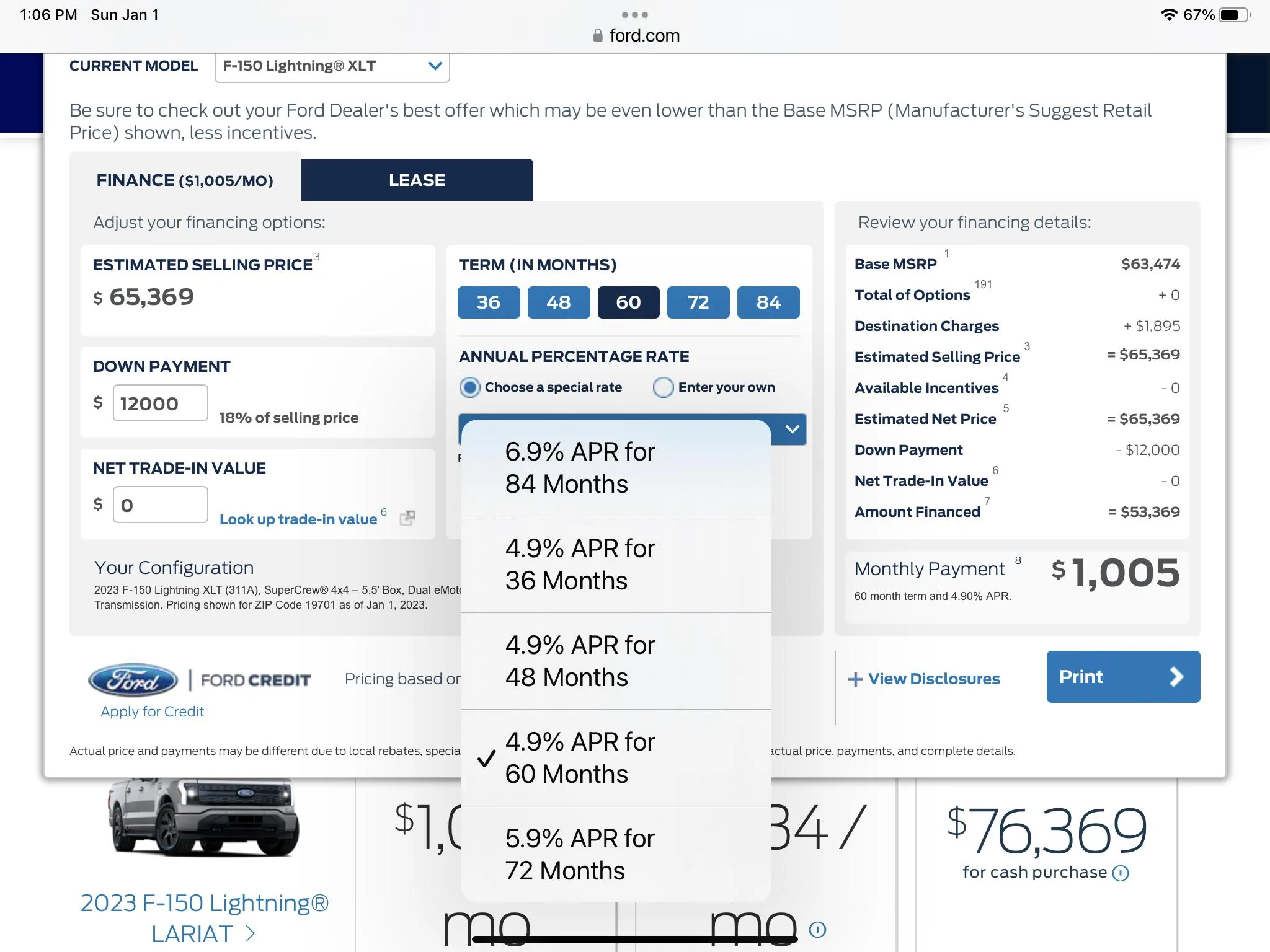Click the info icon next to cash purchase
1270x952 pixels.
(1121, 873)
